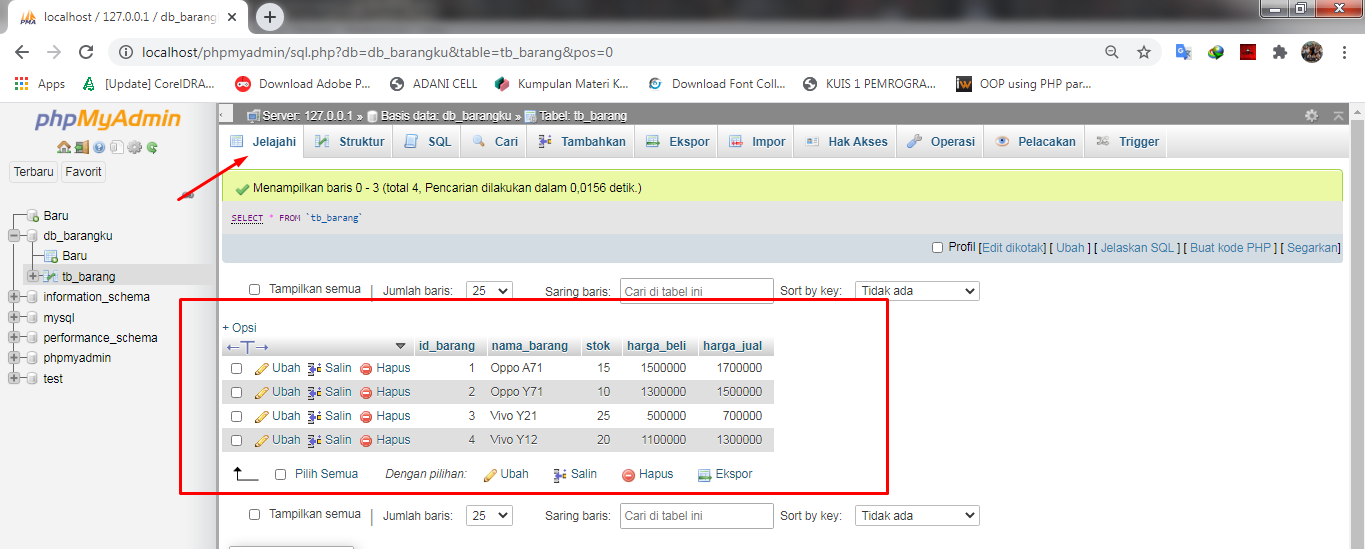Tick the checkbox for Vivo Y21 row
This screenshot has width=1365, height=549.
pos(237,416)
